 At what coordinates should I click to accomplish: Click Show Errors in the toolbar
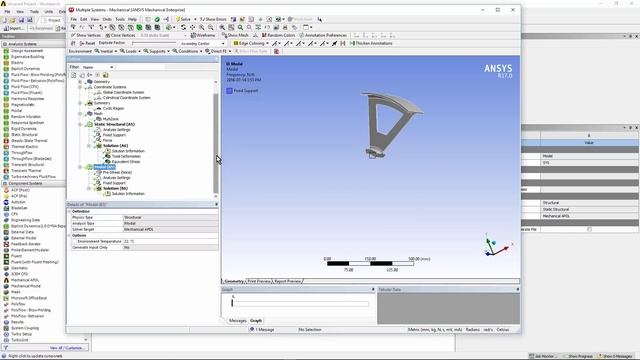[x=213, y=19]
